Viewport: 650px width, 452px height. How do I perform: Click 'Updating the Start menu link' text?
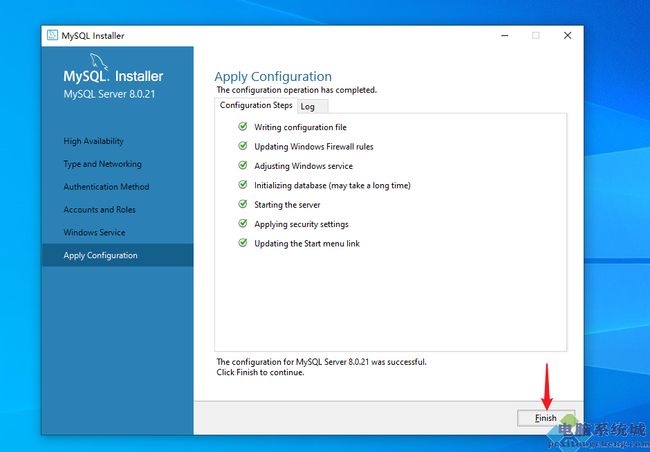307,244
